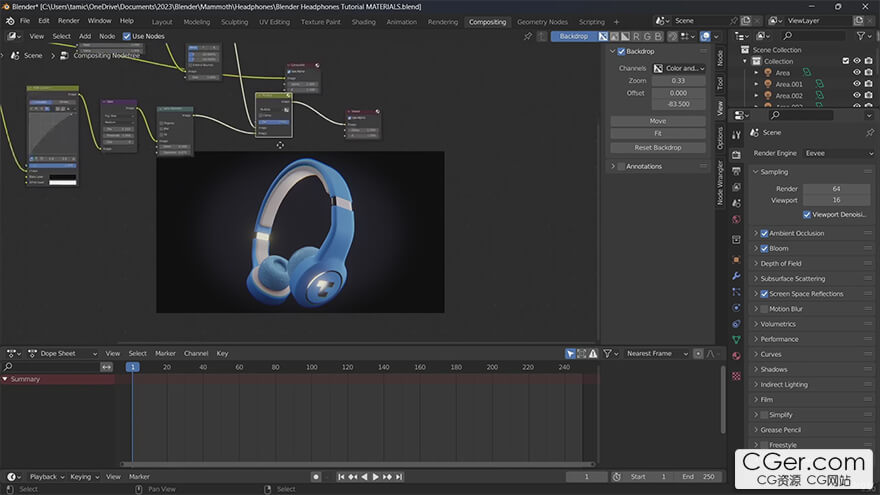880x495 pixels.
Task: Click the Fit backdrop button
Action: (657, 133)
